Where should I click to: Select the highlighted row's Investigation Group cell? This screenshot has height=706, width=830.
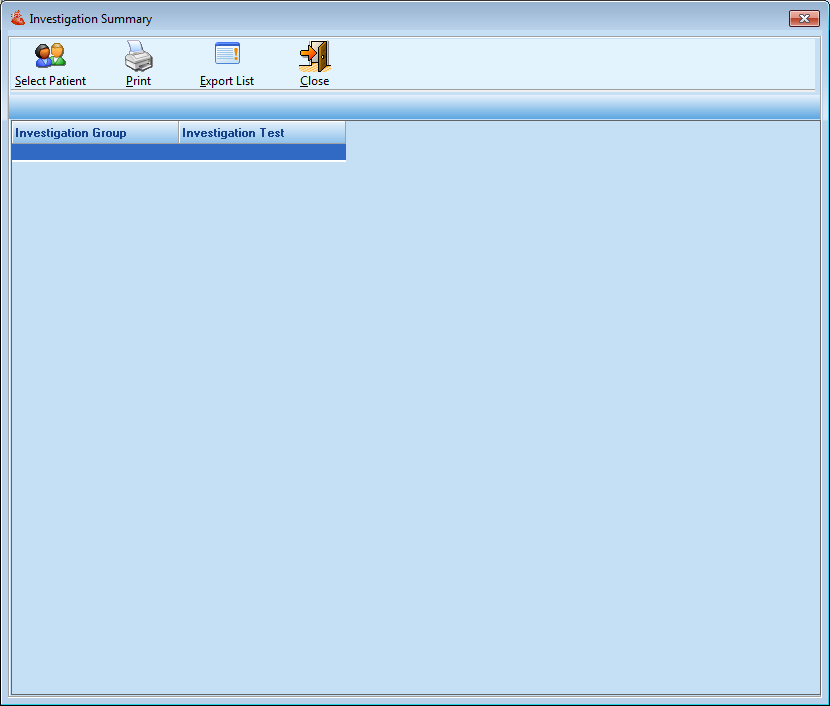tap(94, 152)
